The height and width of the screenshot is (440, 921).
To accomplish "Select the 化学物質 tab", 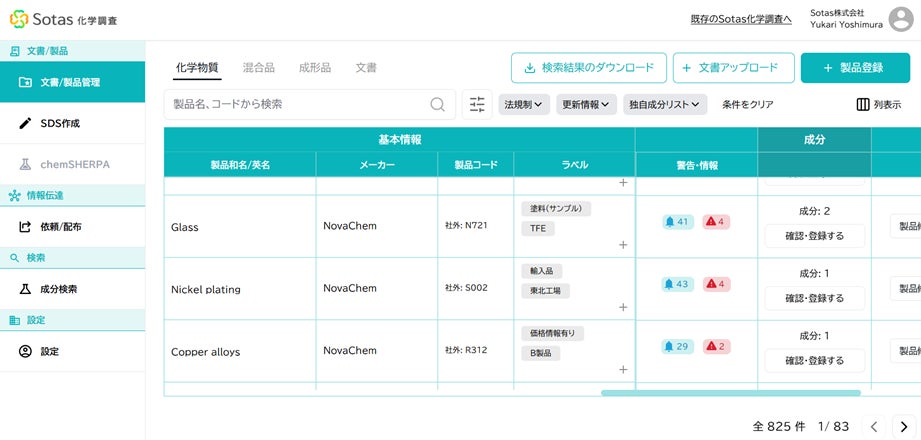I will [197, 68].
